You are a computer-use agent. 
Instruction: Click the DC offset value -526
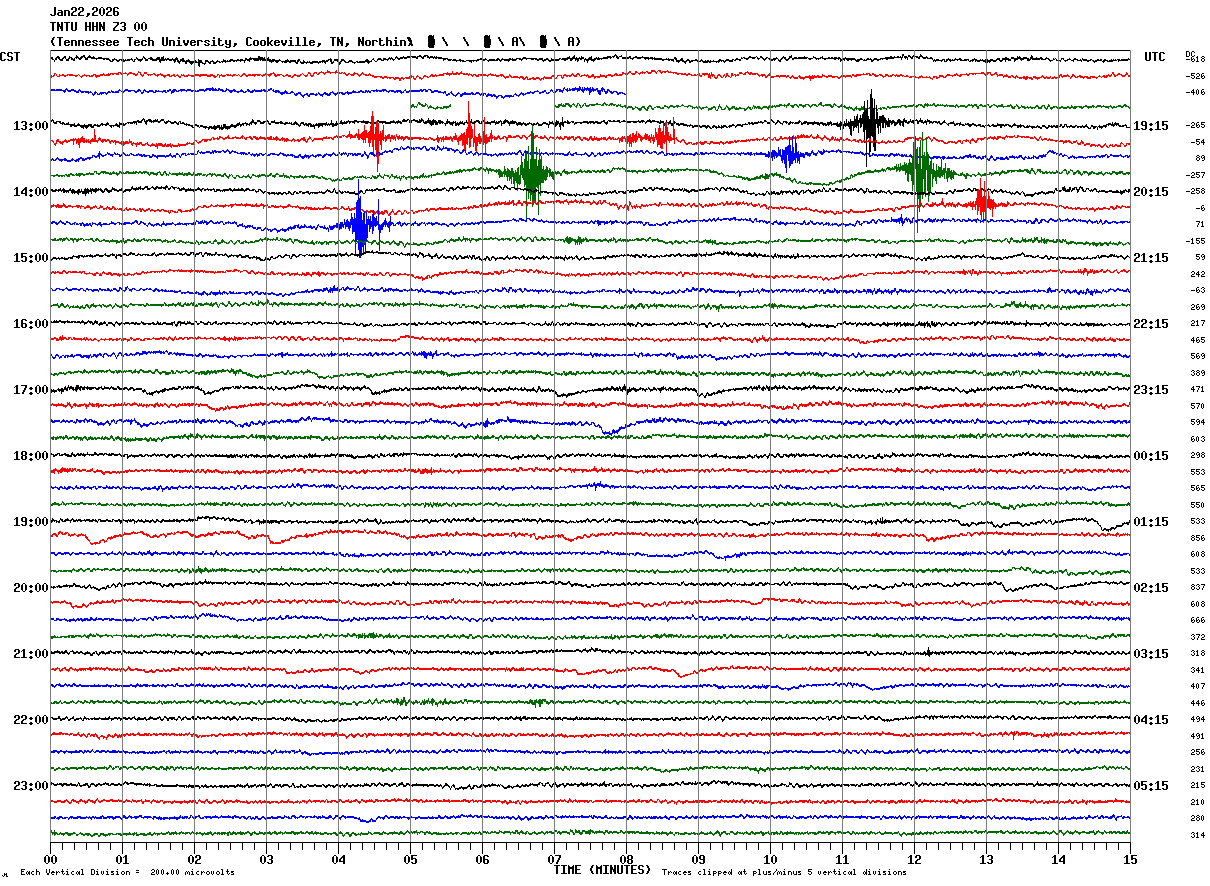point(1195,76)
